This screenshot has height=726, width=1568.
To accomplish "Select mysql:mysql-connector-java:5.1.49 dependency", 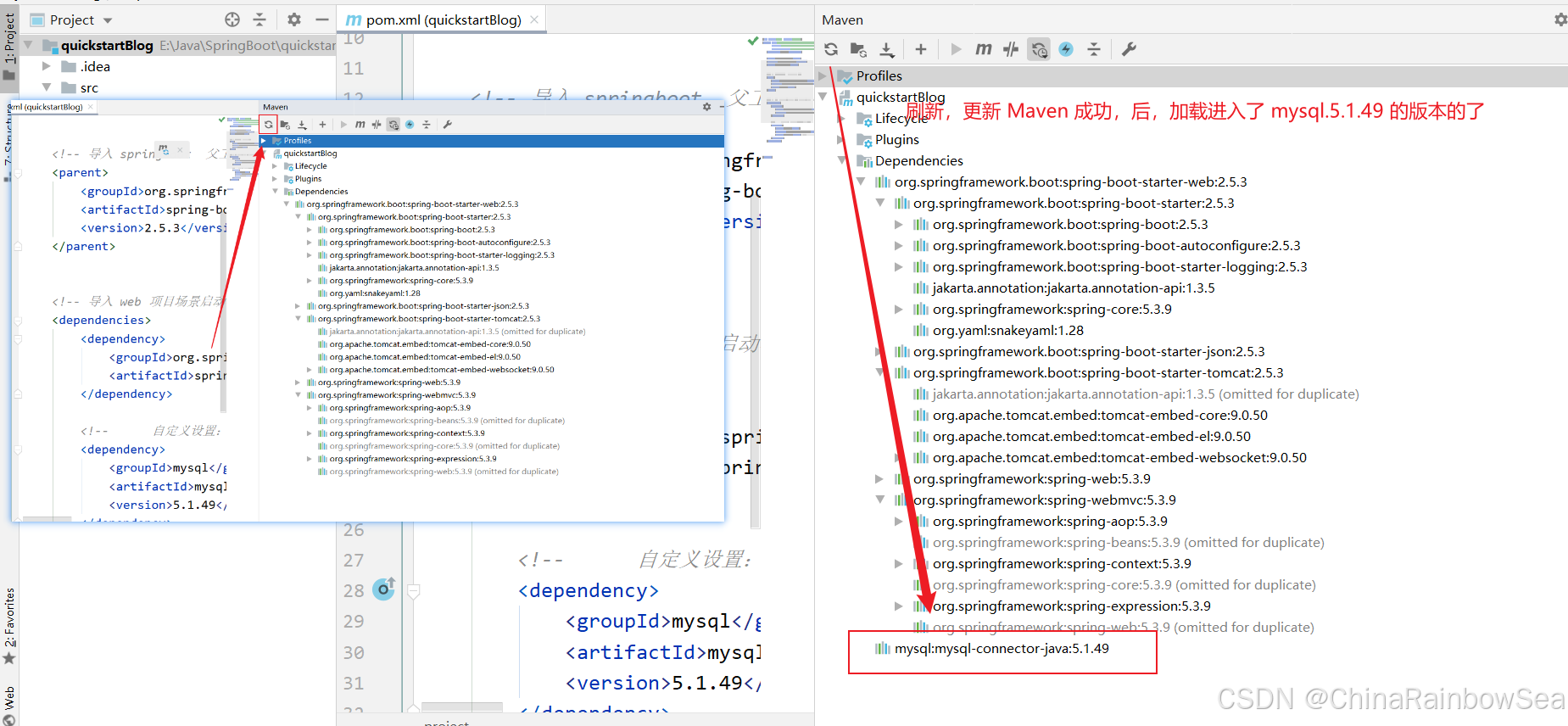I will tap(1001, 649).
